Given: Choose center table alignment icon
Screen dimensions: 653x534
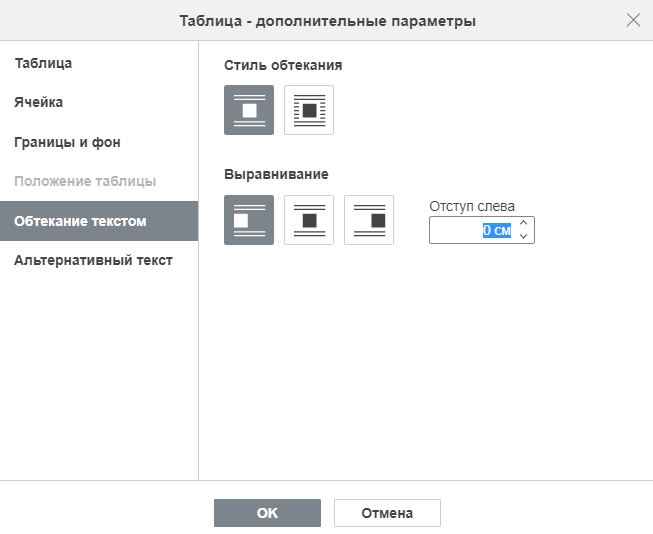Looking at the screenshot, I should coord(309,220).
